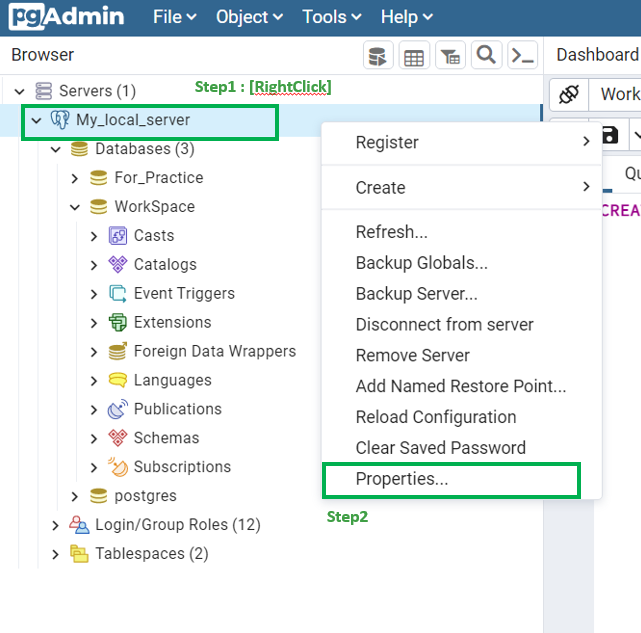Click the postgres database icon

pyautogui.click(x=99, y=496)
